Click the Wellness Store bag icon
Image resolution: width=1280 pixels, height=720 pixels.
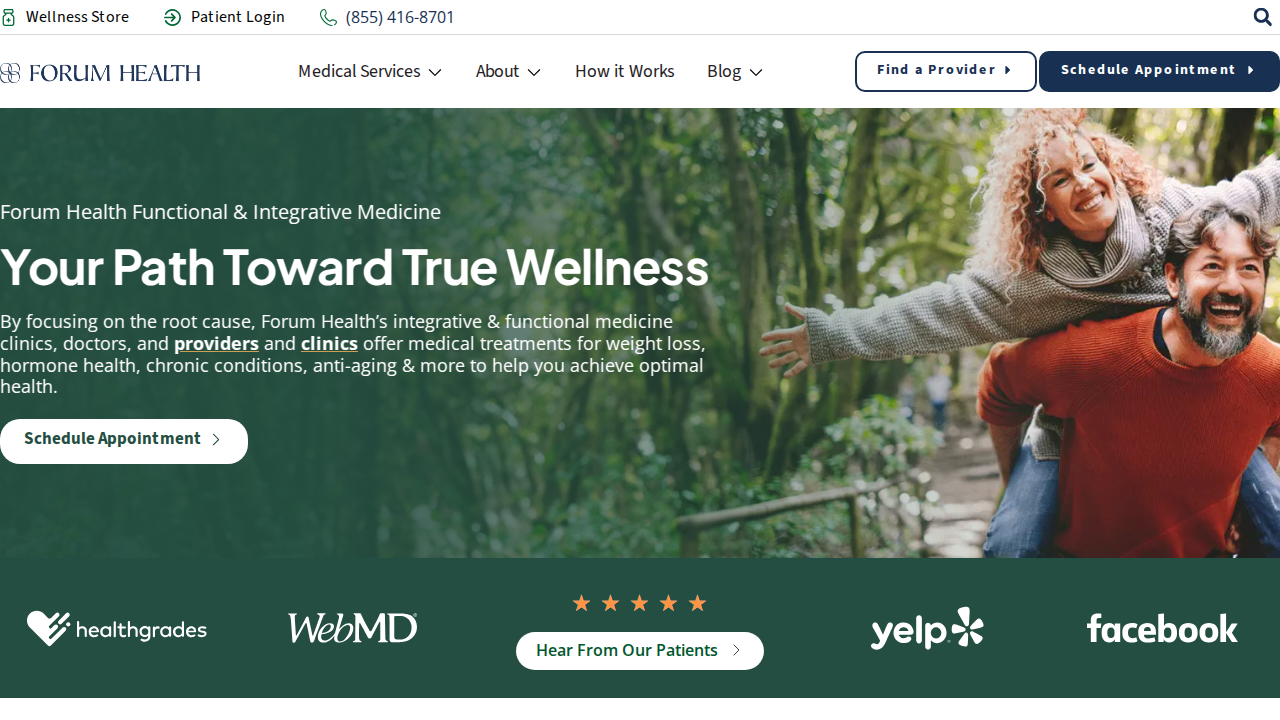point(8,17)
